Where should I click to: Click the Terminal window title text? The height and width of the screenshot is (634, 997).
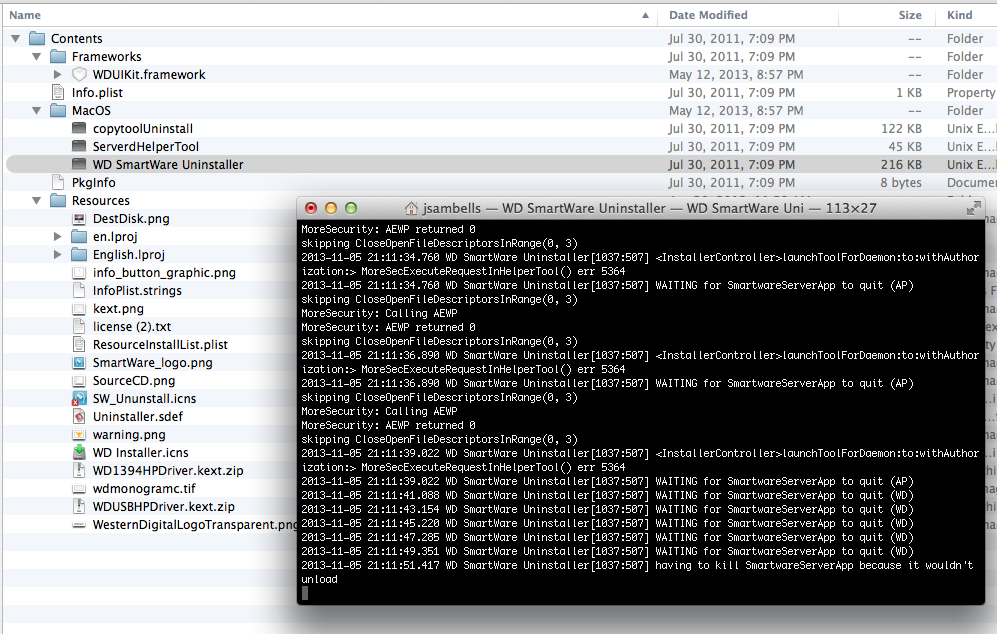649,208
